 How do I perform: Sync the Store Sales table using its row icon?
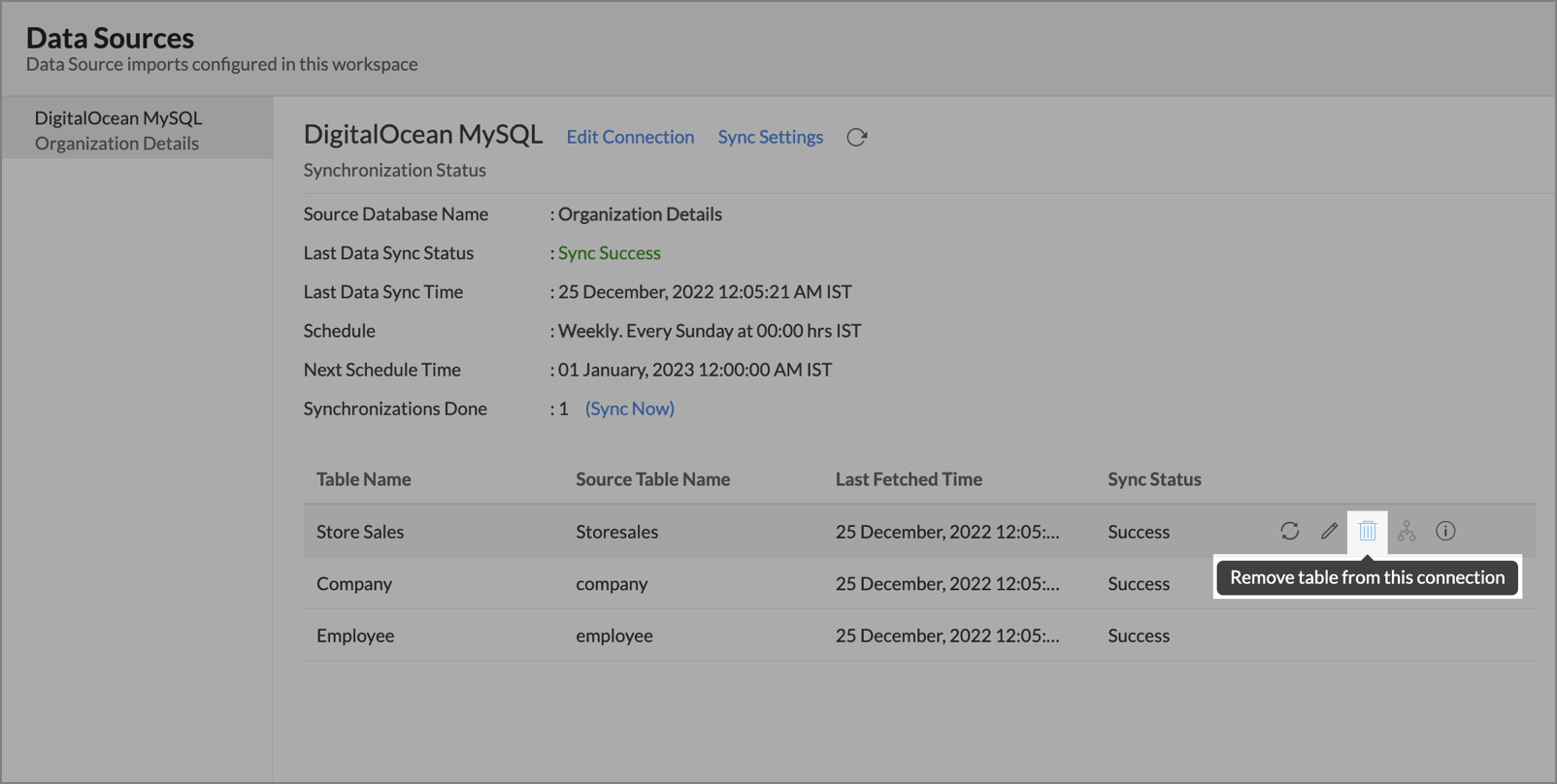tap(1289, 531)
